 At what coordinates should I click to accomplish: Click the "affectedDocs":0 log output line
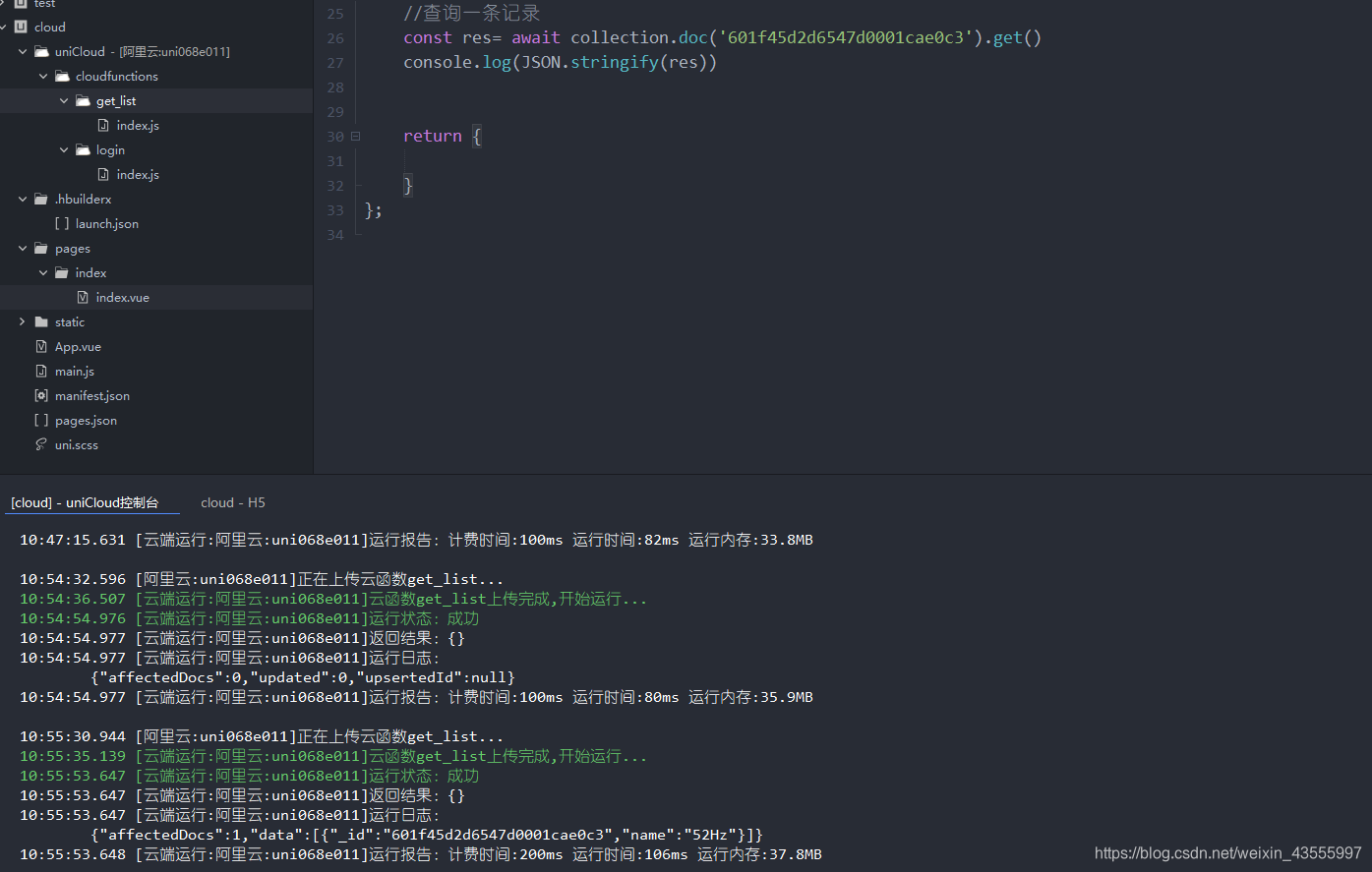pos(303,677)
